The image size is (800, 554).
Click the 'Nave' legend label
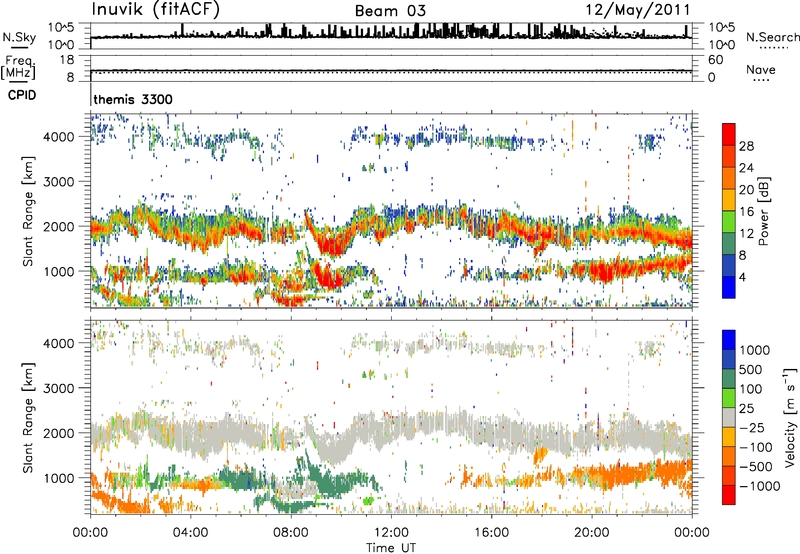(x=760, y=69)
